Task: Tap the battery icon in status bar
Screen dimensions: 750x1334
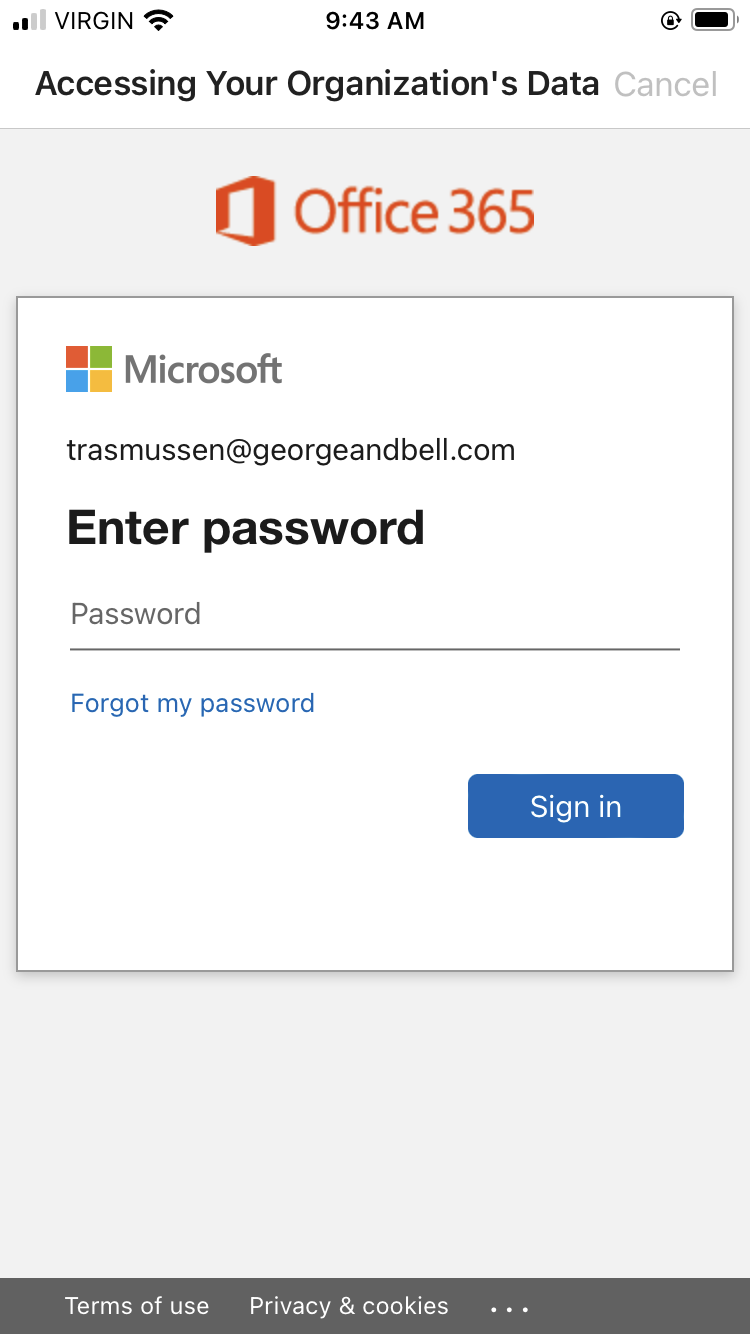Action: [x=715, y=20]
